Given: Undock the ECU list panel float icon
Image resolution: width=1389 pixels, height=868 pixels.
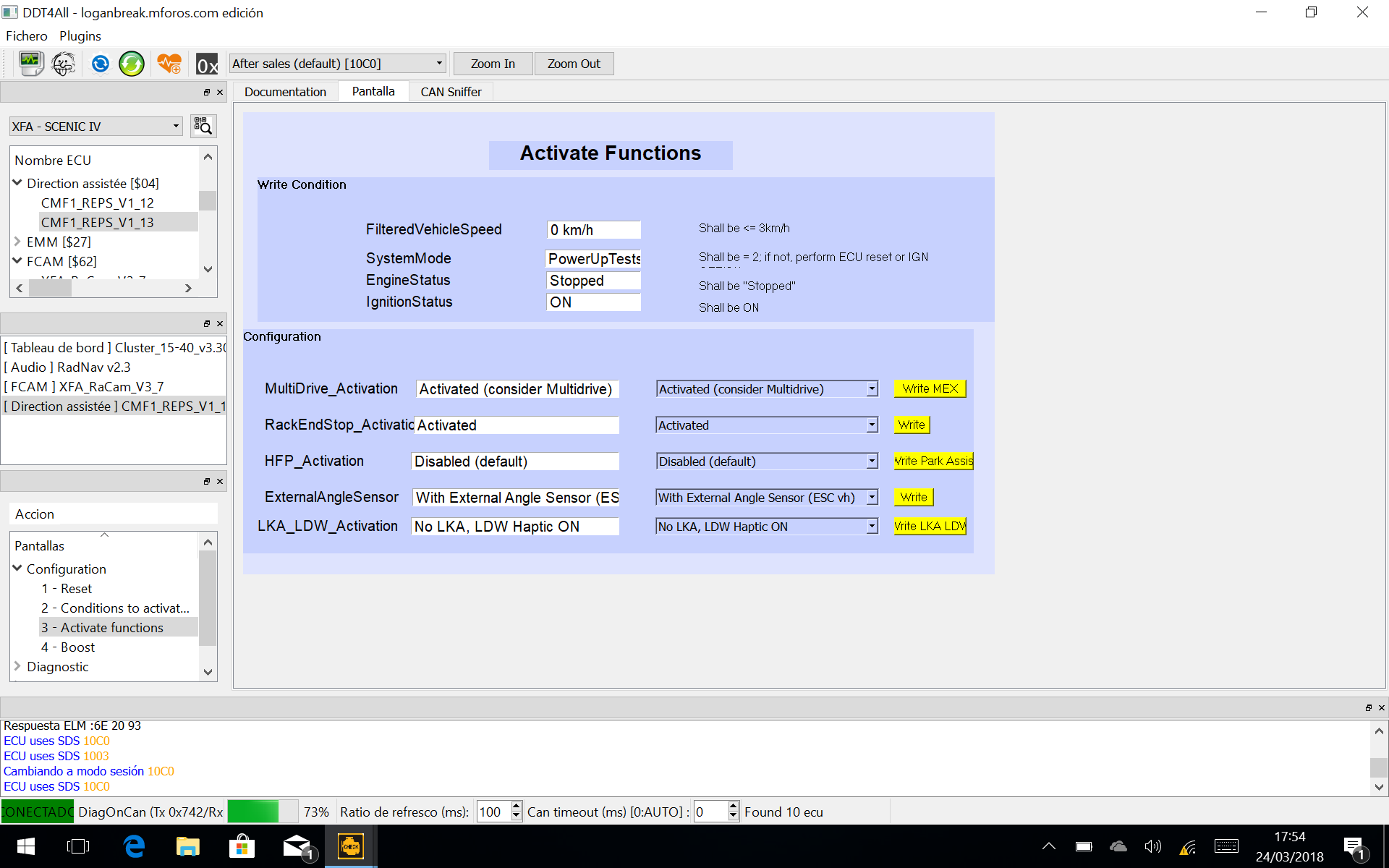Looking at the screenshot, I should click(207, 93).
